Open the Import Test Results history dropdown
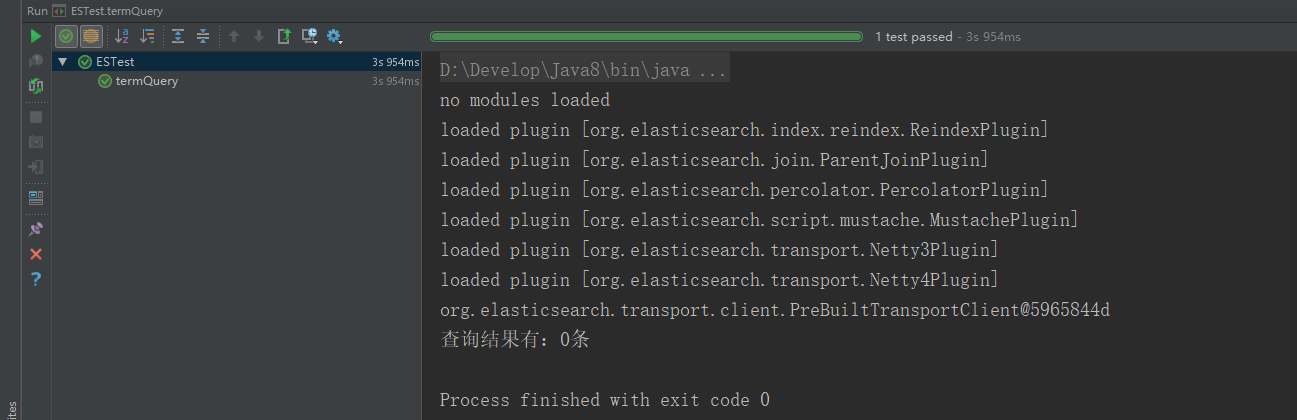 [x=310, y=37]
